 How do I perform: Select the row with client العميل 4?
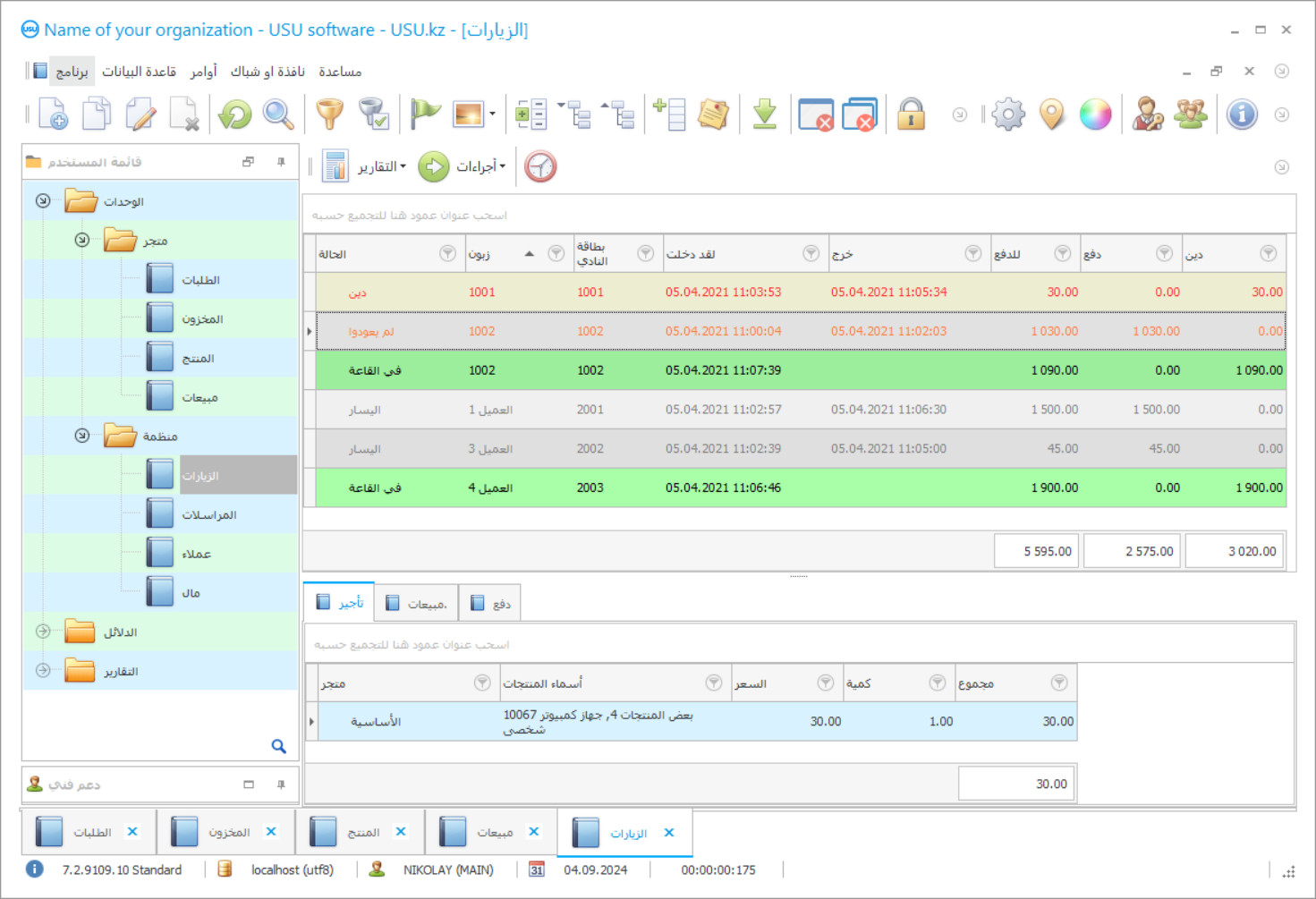pos(490,488)
